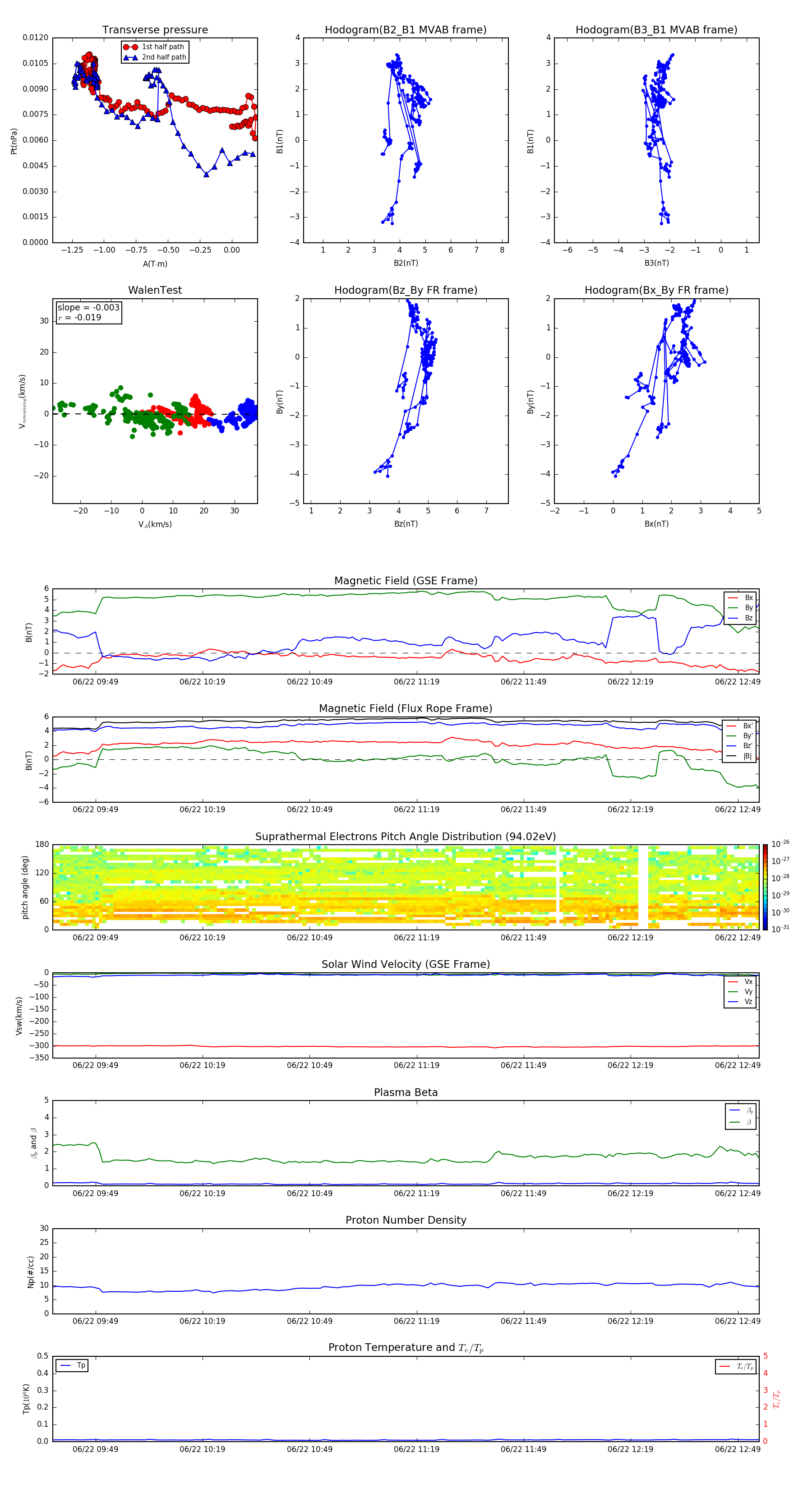The image size is (812, 1489).
Task: Click the "Magnetic Field (Flux Rope Frame)" title
Action: click(406, 709)
